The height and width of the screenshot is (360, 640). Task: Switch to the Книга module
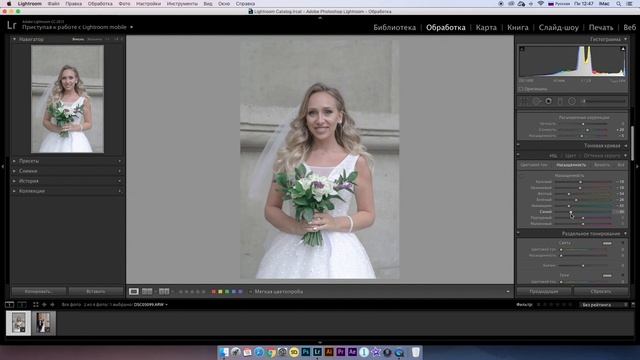click(x=518, y=27)
